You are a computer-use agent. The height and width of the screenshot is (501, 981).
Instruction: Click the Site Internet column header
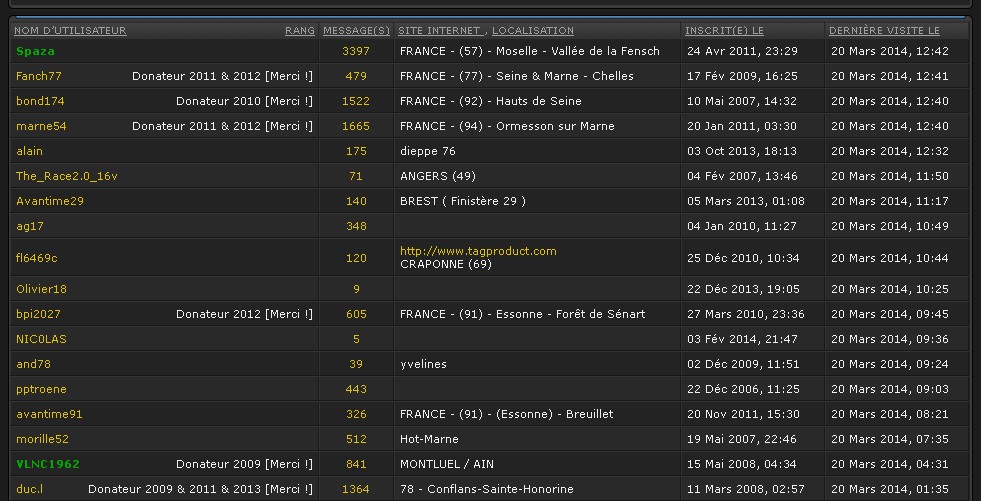(x=441, y=31)
